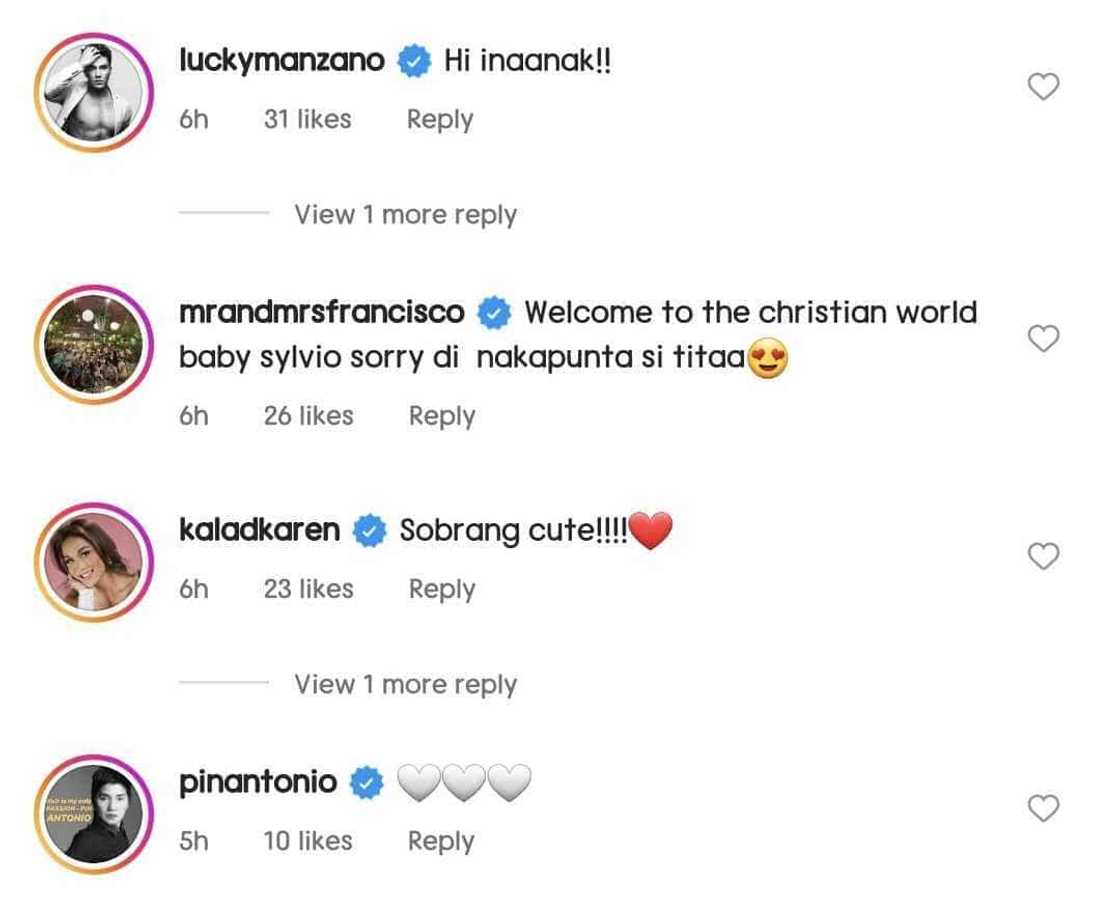Screen dimensions: 1120x917
Task: Like mrandmrsfrancisco's comment with the heart
Action: click(x=1043, y=339)
